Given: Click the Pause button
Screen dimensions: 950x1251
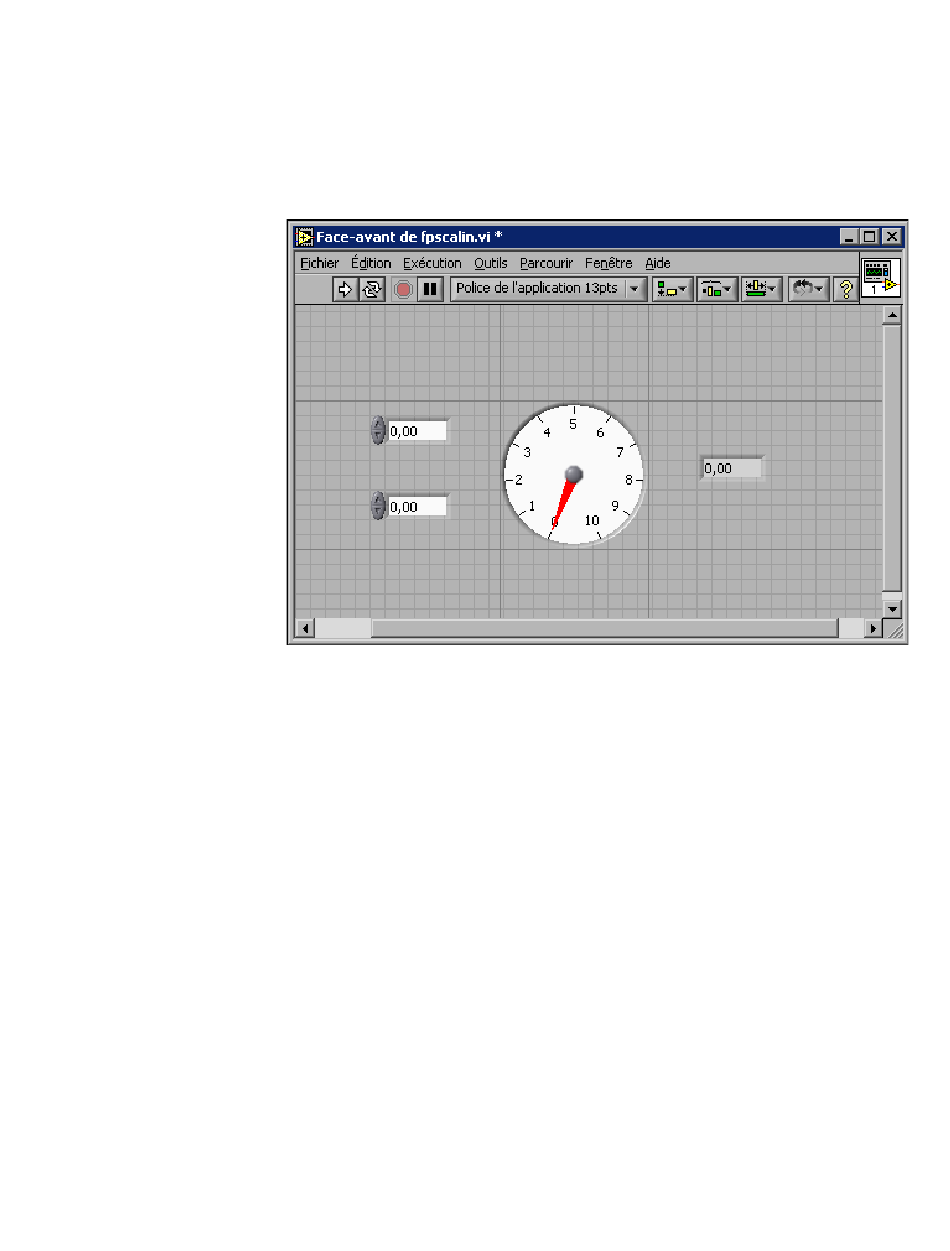Looking at the screenshot, I should pos(430,289).
